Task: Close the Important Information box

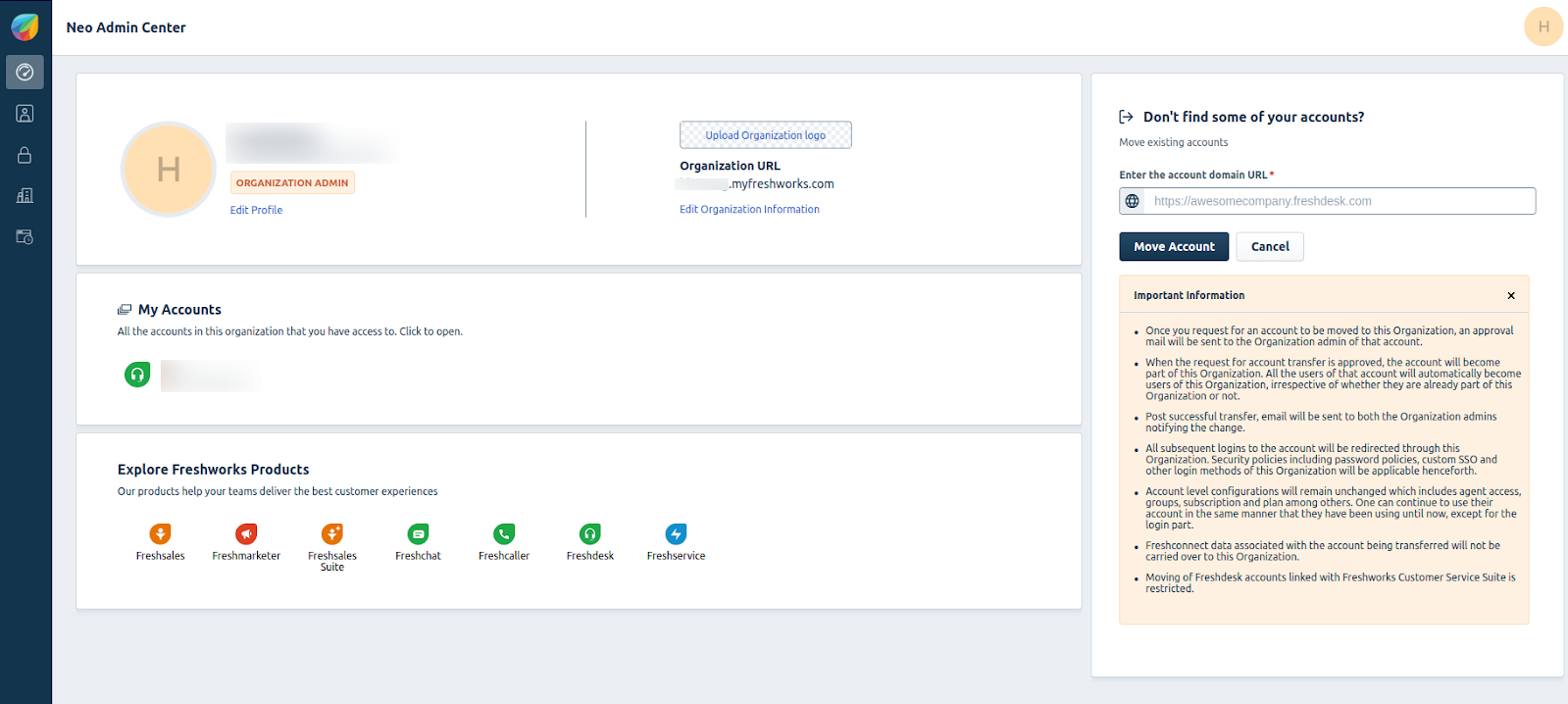Action: [x=1511, y=295]
